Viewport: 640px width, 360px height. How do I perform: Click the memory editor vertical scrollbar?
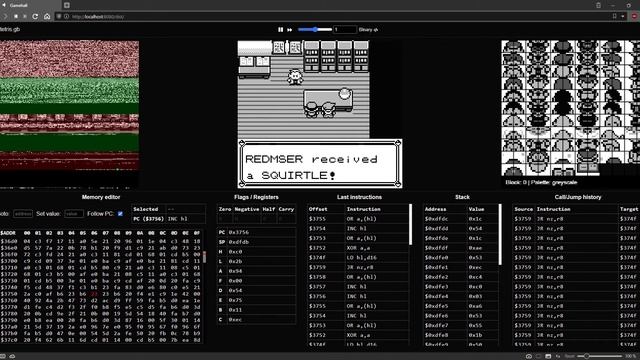click(x=204, y=257)
